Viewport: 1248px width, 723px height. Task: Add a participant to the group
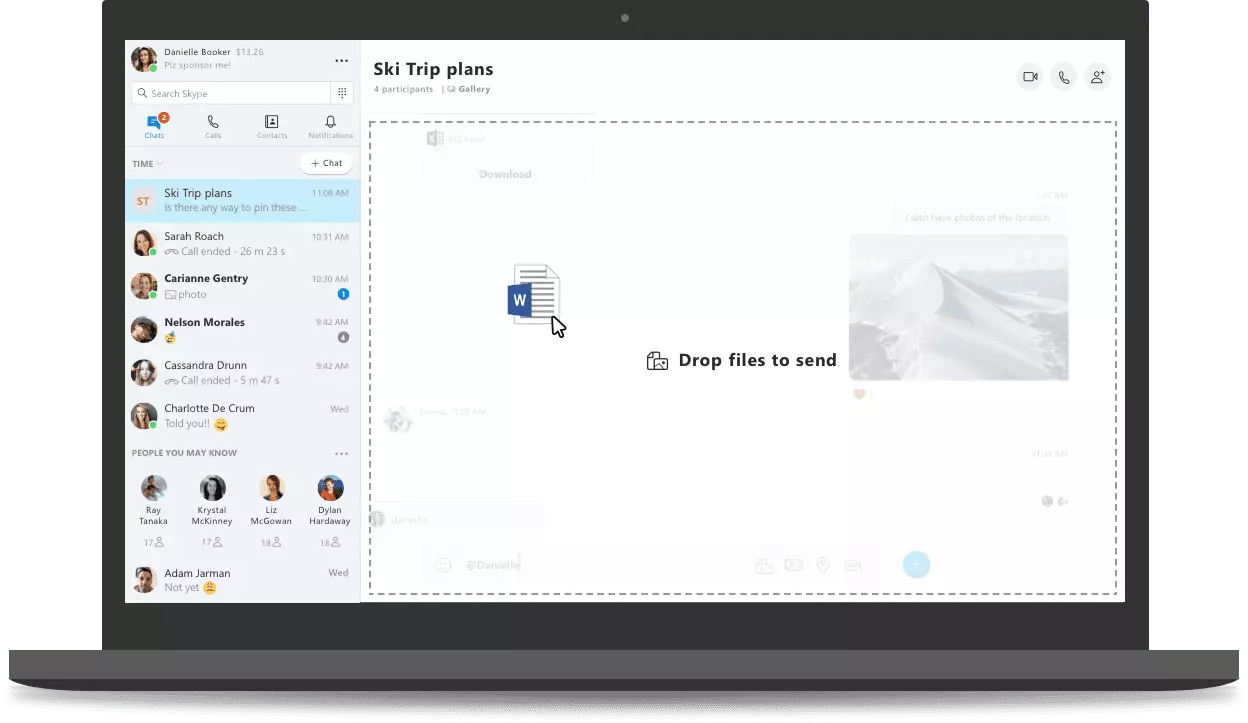(x=1097, y=77)
